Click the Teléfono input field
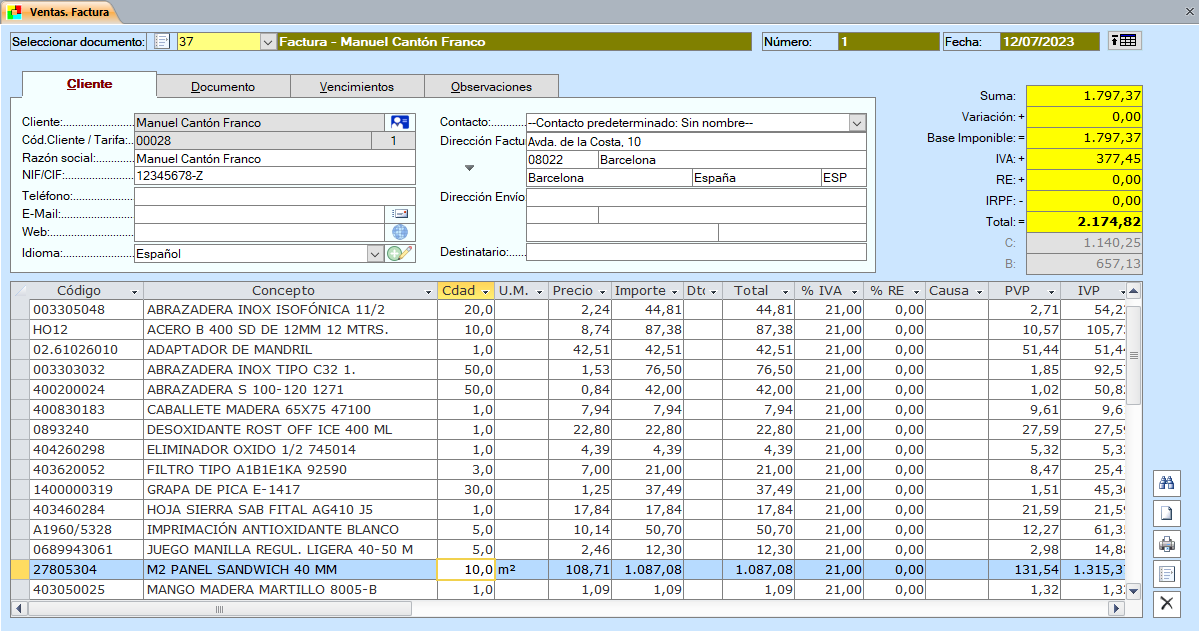Screen dimensions: 1199x631 [x=274, y=196]
